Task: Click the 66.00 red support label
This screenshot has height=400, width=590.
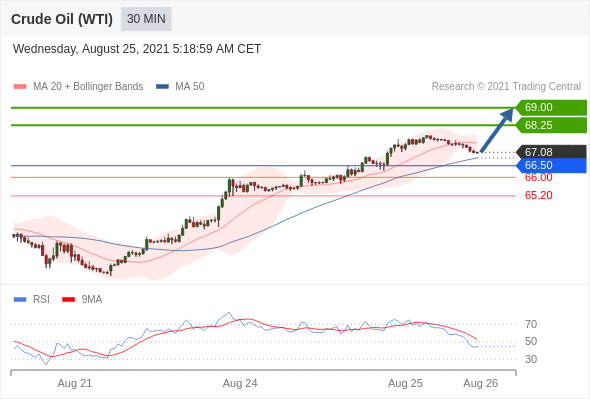Action: coord(538,177)
